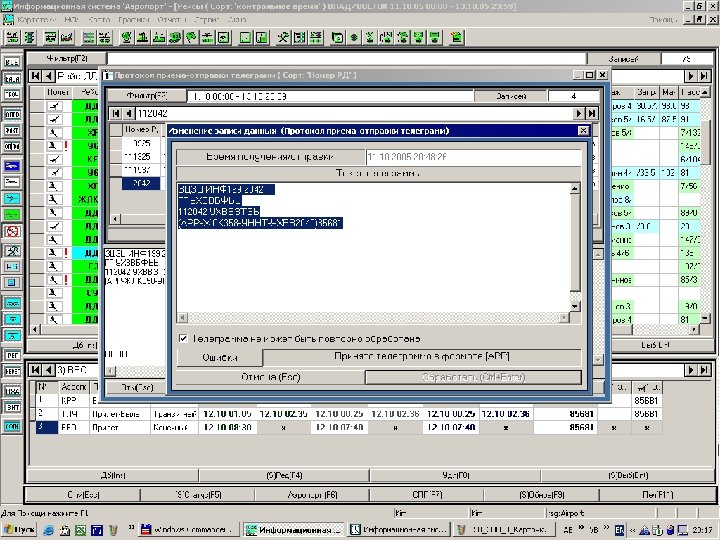Viewport: 720px width, 540px height.
Task: Go to next telegram in protocol window navigator
Action: (579, 113)
